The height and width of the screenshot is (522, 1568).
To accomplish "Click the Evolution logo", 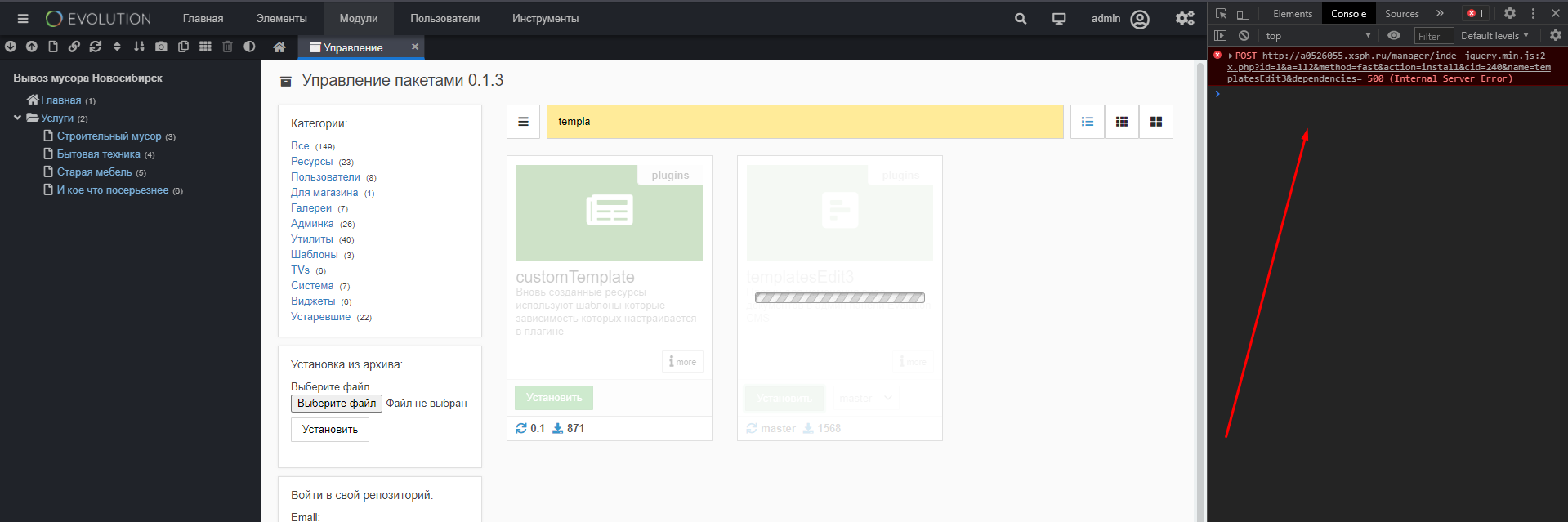I will [98, 18].
